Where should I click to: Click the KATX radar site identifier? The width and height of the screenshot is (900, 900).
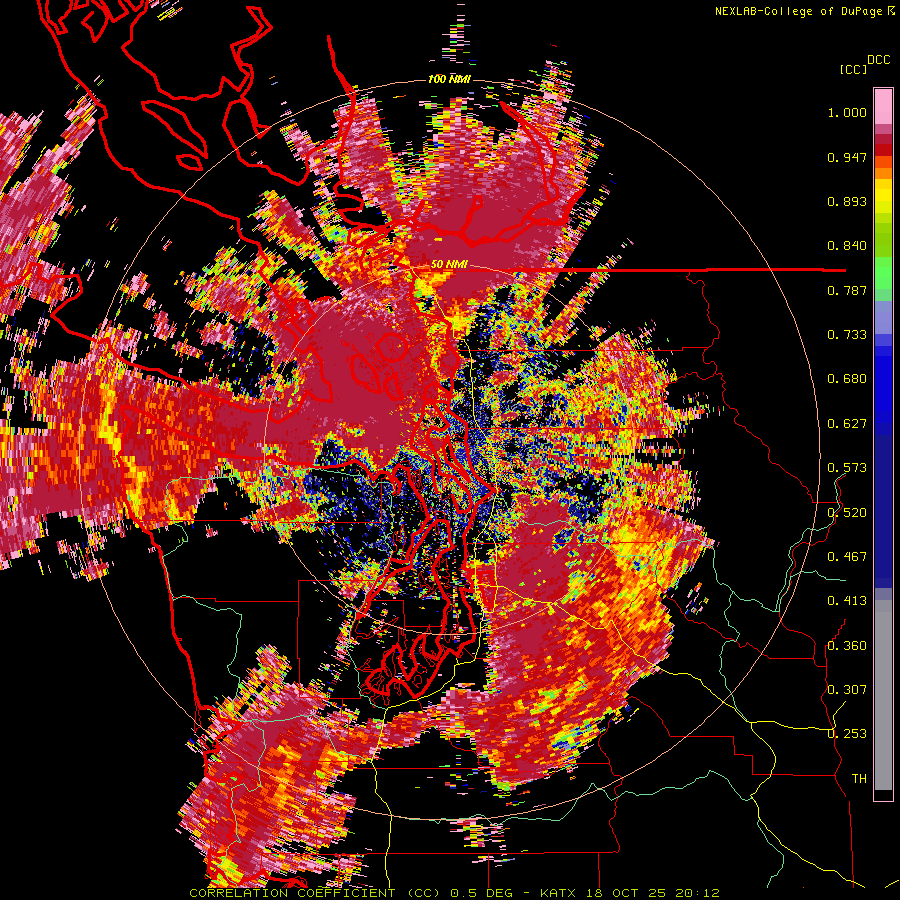[559, 893]
